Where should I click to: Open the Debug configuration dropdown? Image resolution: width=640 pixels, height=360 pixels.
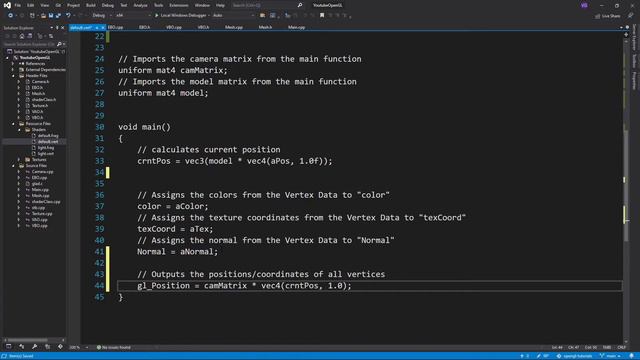101,16
